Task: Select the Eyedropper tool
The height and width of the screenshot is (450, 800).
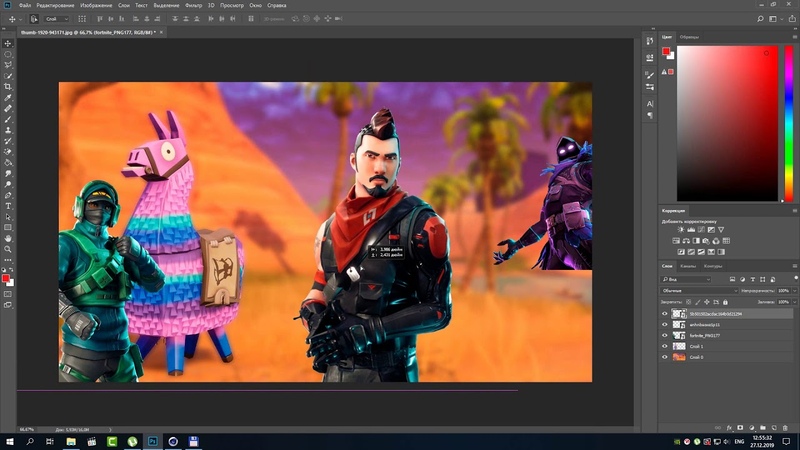Action: (8, 97)
